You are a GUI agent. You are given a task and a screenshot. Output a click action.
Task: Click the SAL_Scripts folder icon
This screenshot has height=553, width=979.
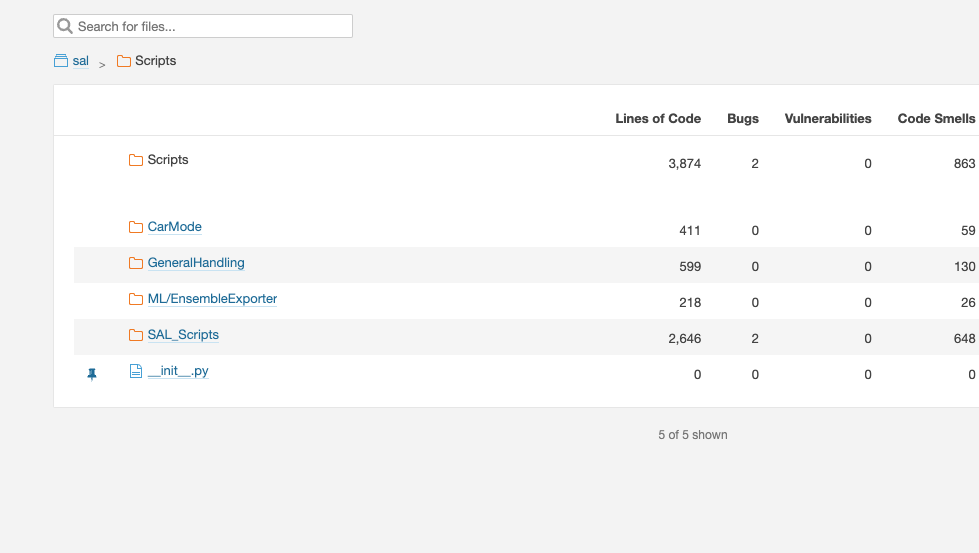pyautogui.click(x=136, y=335)
